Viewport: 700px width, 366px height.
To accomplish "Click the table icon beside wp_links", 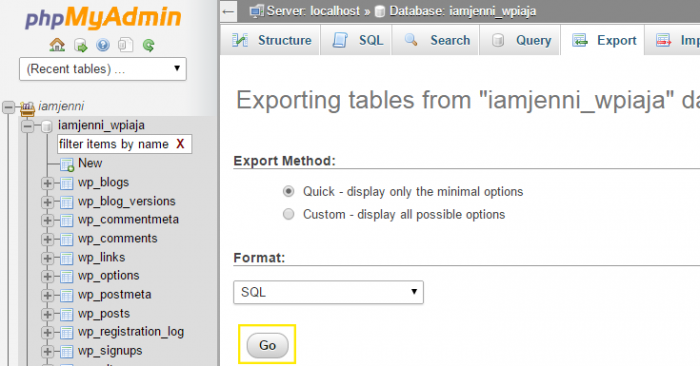I will pyautogui.click(x=67, y=258).
